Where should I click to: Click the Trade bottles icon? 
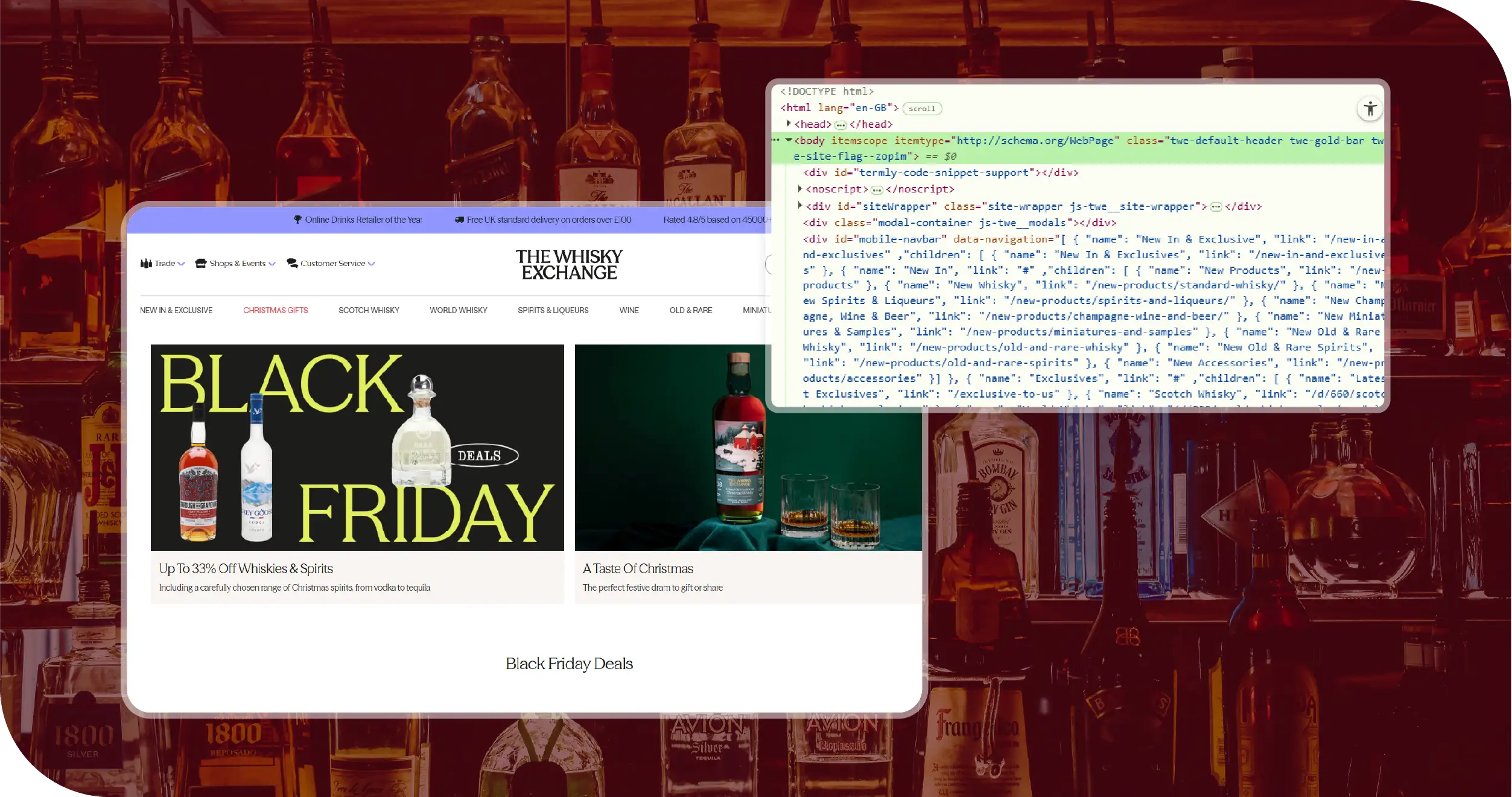(146, 263)
